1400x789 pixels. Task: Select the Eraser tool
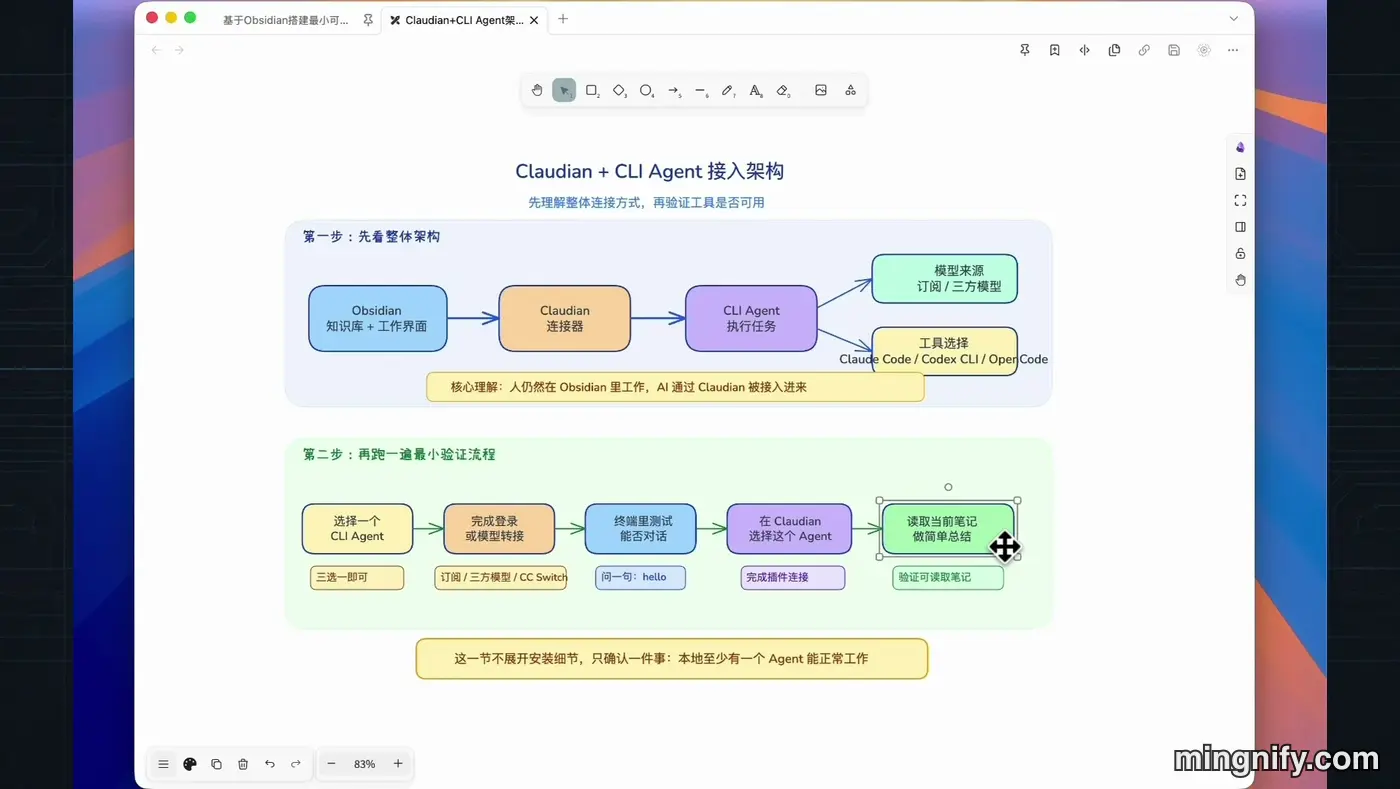[783, 90]
